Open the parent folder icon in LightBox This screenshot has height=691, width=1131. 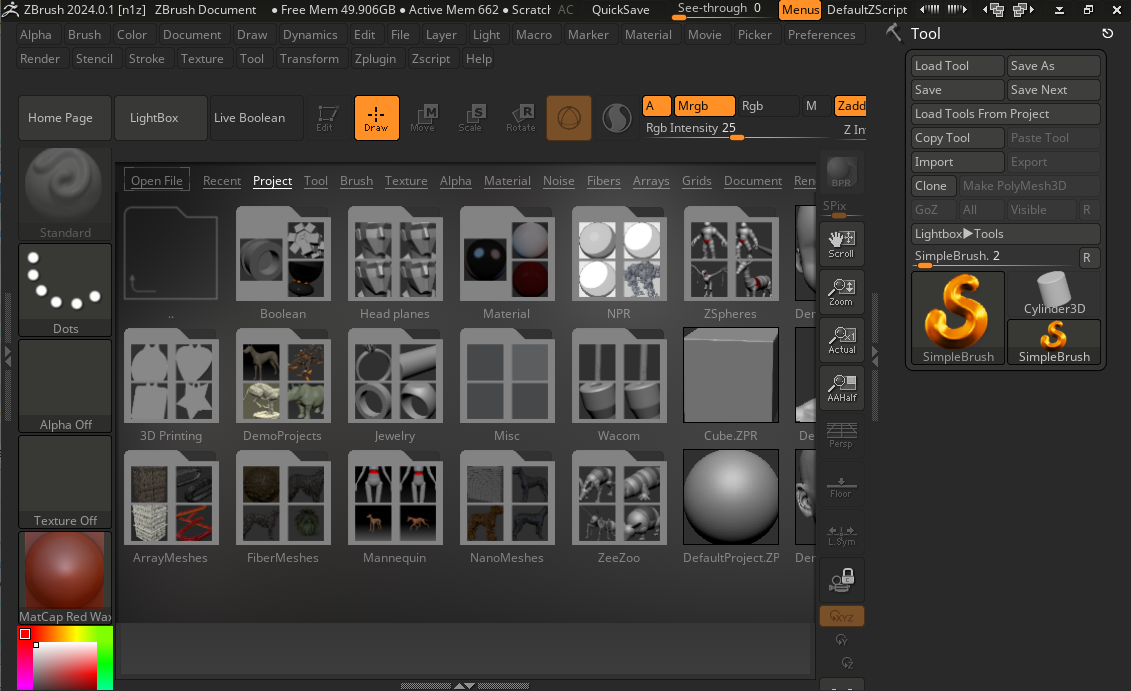(171, 253)
